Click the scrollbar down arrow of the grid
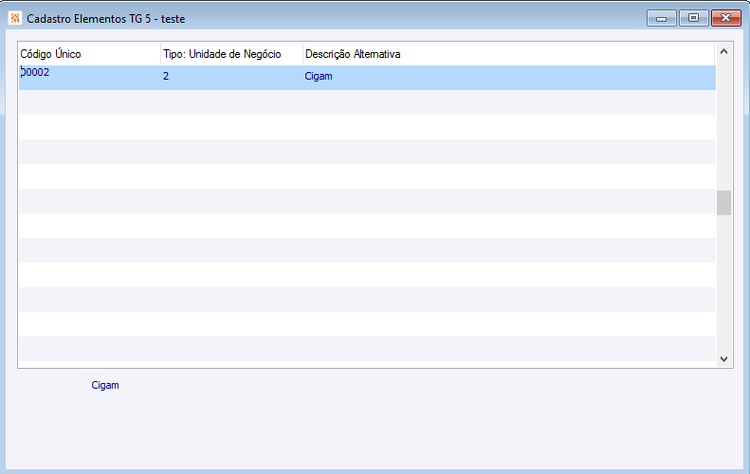The height and width of the screenshot is (474, 750). click(724, 359)
